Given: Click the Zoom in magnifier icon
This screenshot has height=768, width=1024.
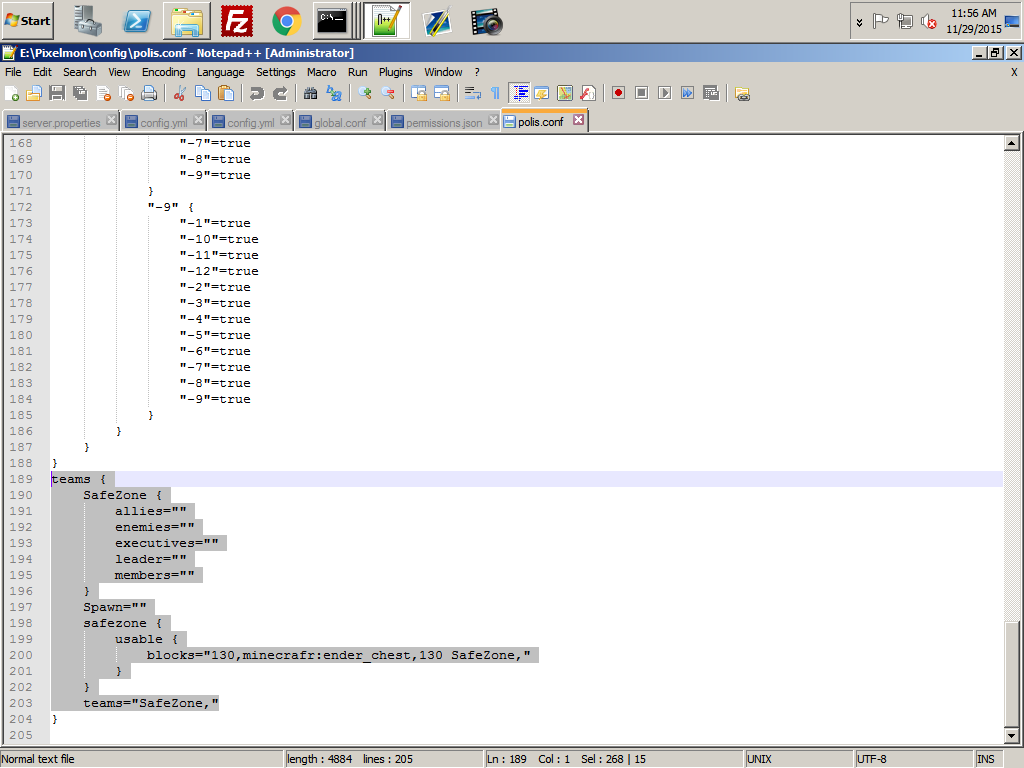Looking at the screenshot, I should [x=364, y=94].
